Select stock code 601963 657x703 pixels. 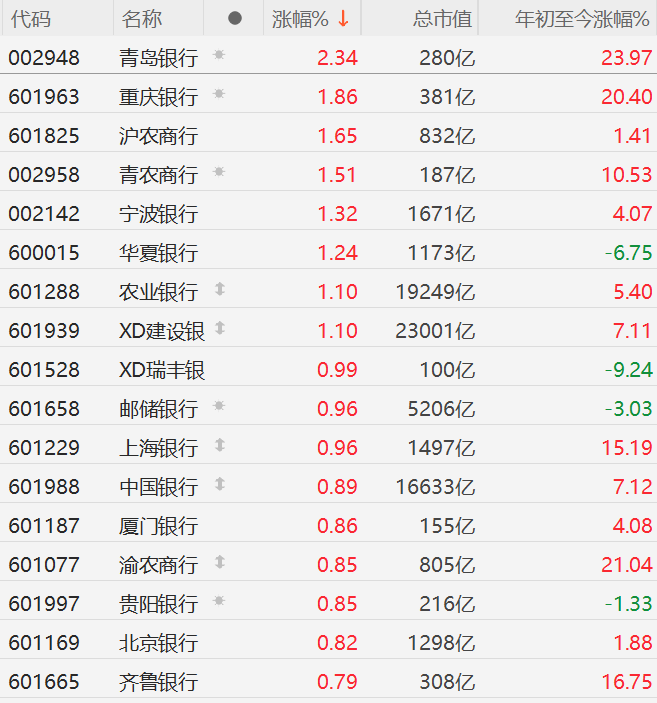click(x=44, y=97)
